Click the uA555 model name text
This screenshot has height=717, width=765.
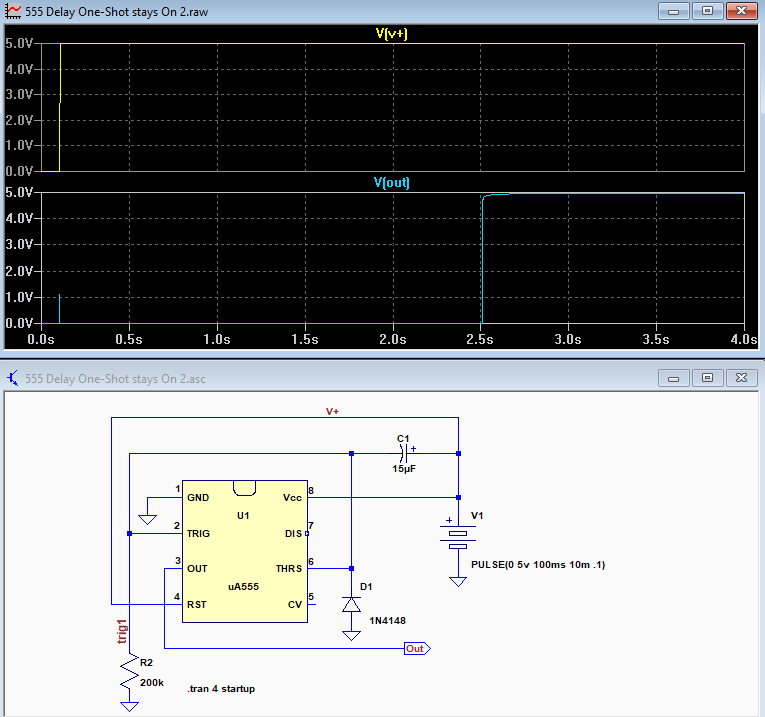tap(243, 587)
